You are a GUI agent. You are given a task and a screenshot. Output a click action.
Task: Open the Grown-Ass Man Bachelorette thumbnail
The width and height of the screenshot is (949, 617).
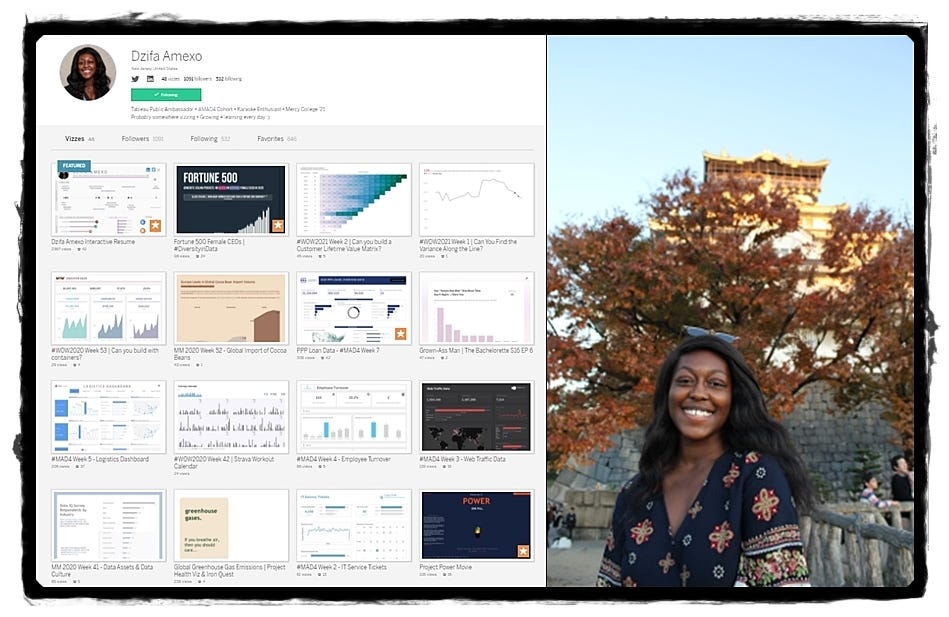tap(476, 308)
